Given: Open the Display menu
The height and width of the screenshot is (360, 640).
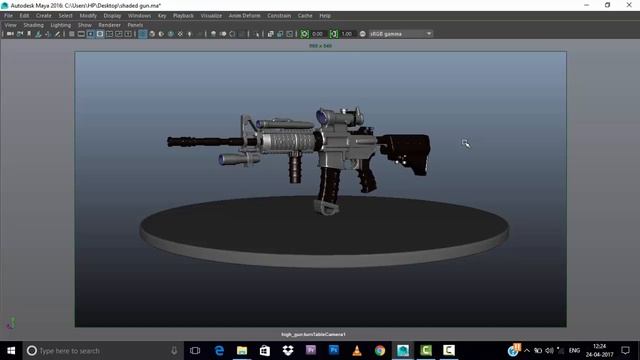Looking at the screenshot, I should (x=112, y=16).
